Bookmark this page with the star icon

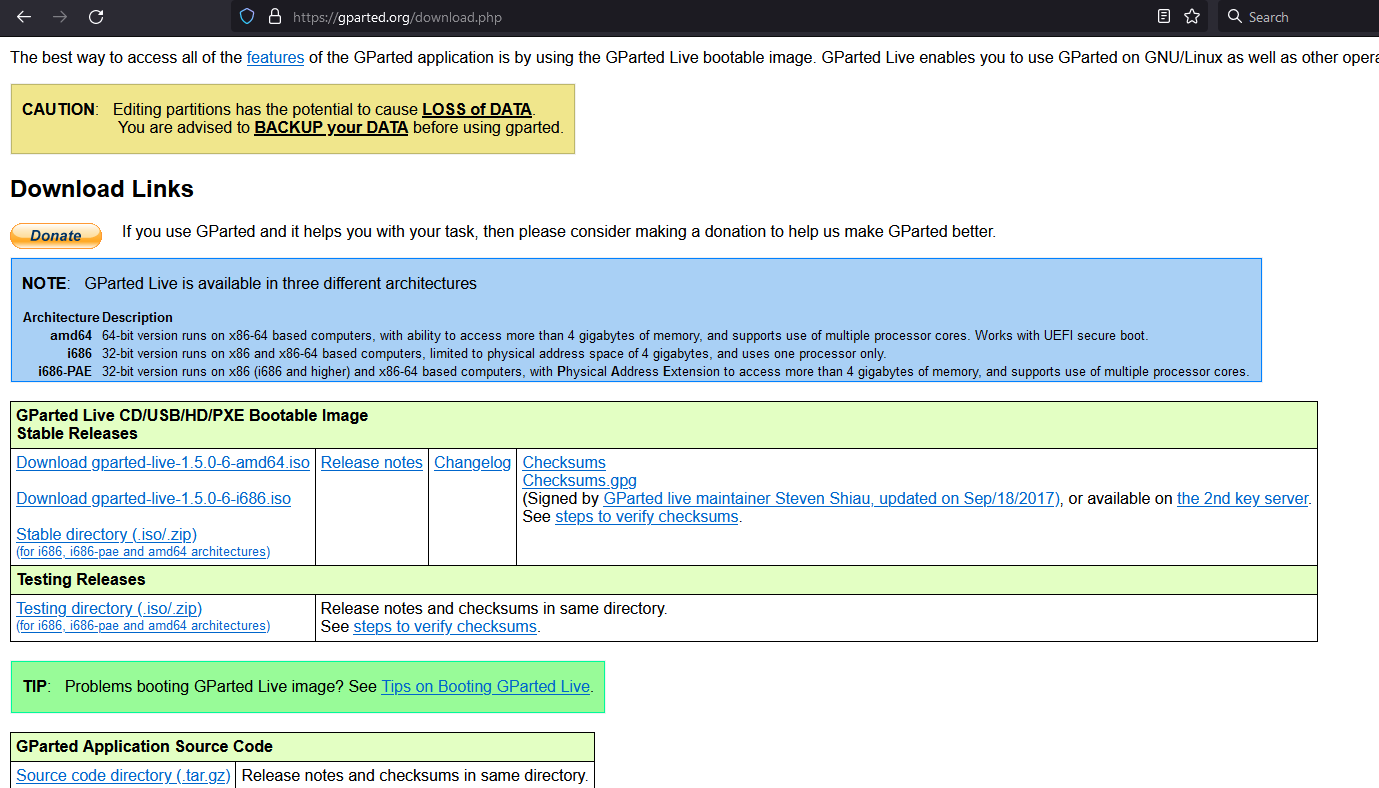coord(1192,17)
